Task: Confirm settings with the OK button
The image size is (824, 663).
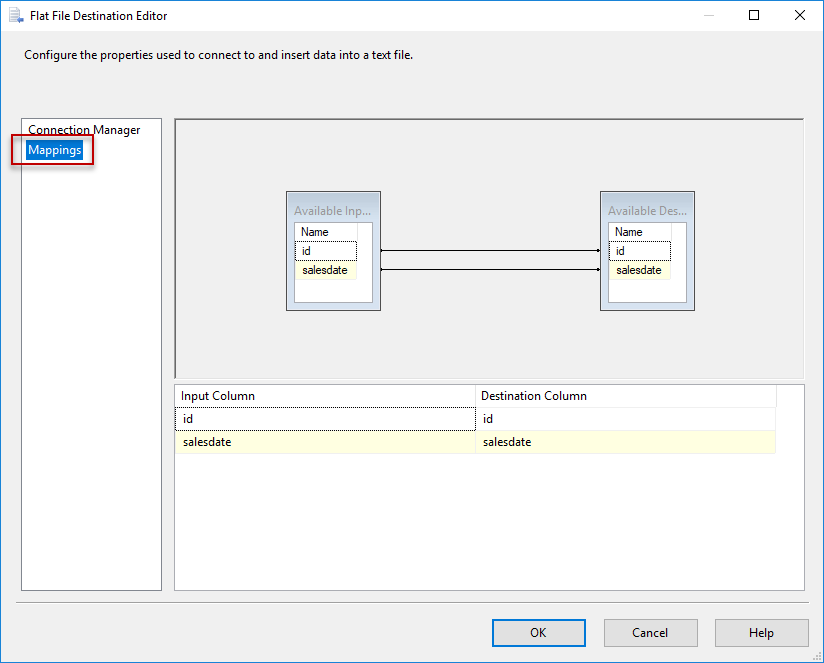Action: (538, 633)
